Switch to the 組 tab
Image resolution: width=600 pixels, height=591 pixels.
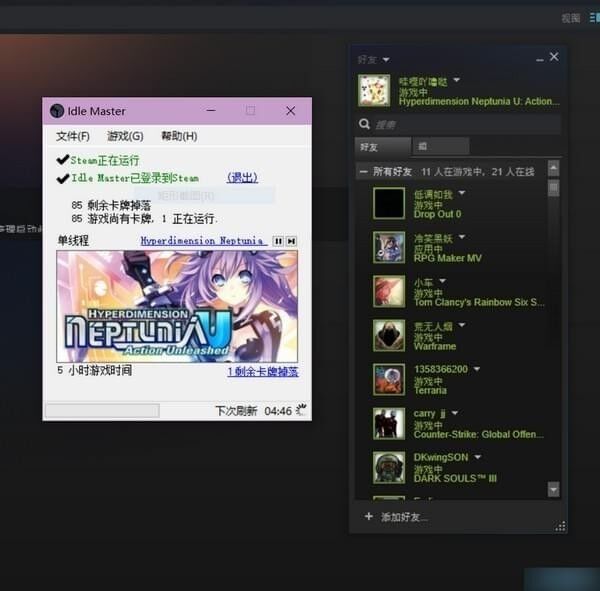pos(423,147)
